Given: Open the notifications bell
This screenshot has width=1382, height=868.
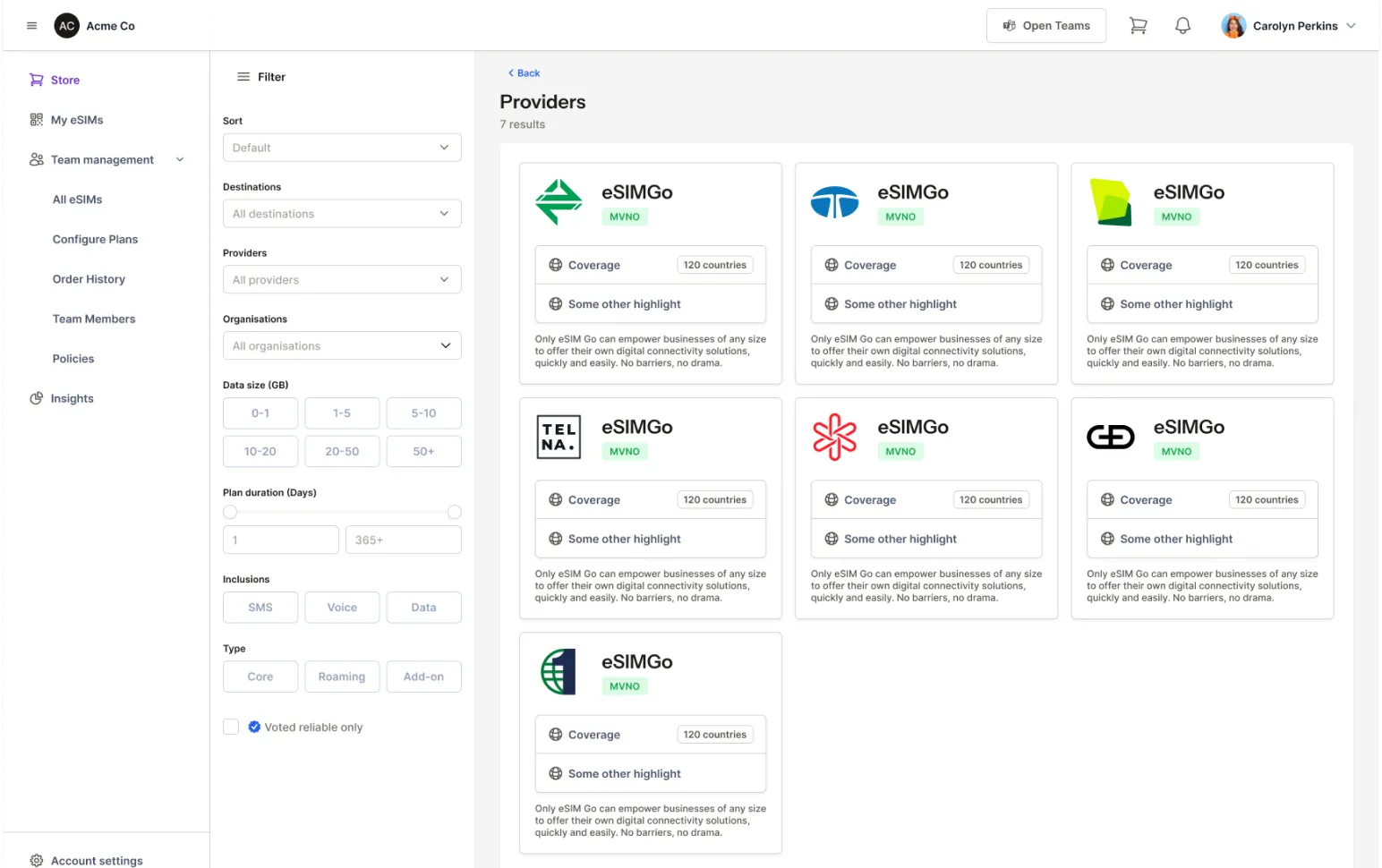Looking at the screenshot, I should pyautogui.click(x=1183, y=26).
